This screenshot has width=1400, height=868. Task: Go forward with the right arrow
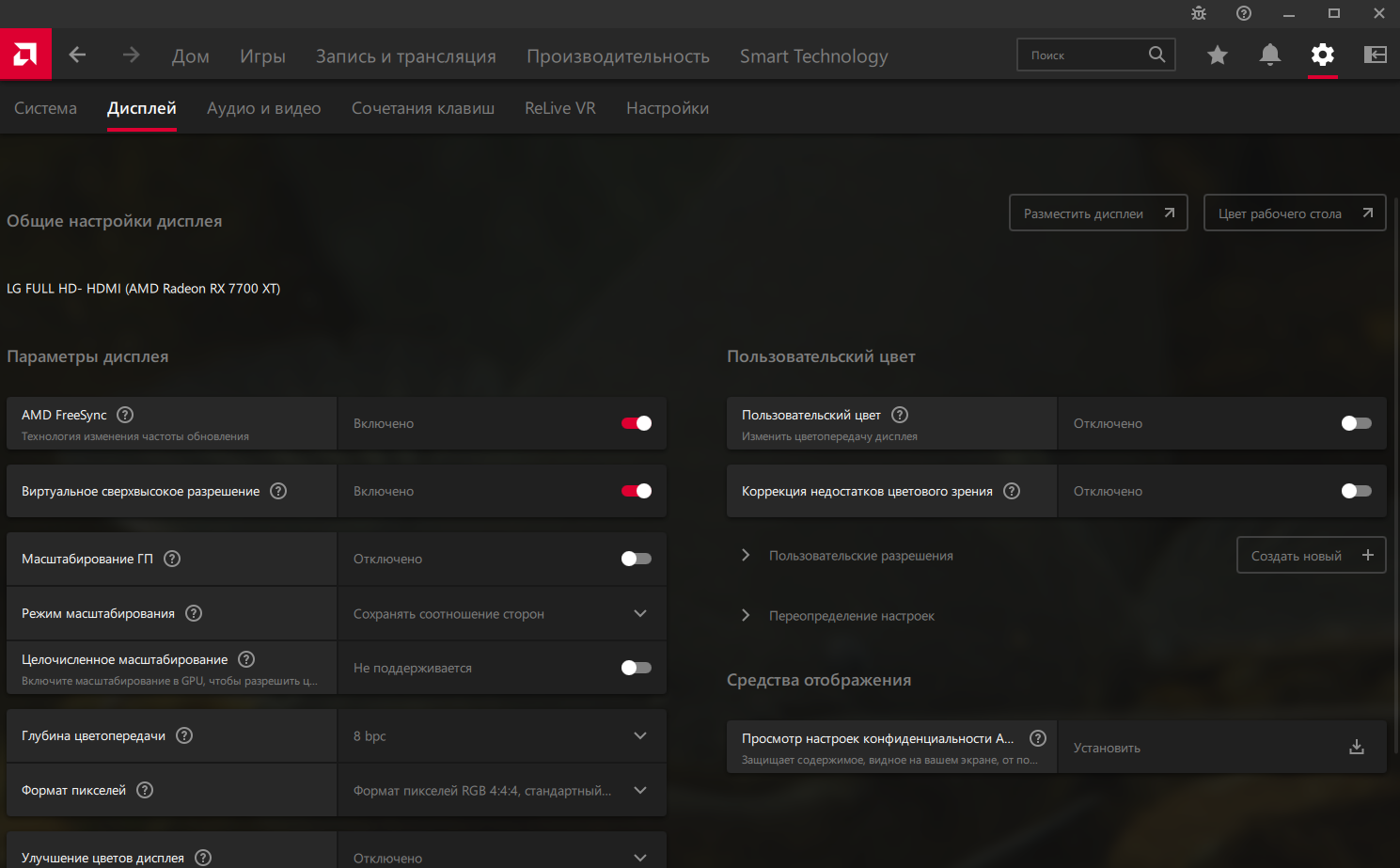point(131,55)
